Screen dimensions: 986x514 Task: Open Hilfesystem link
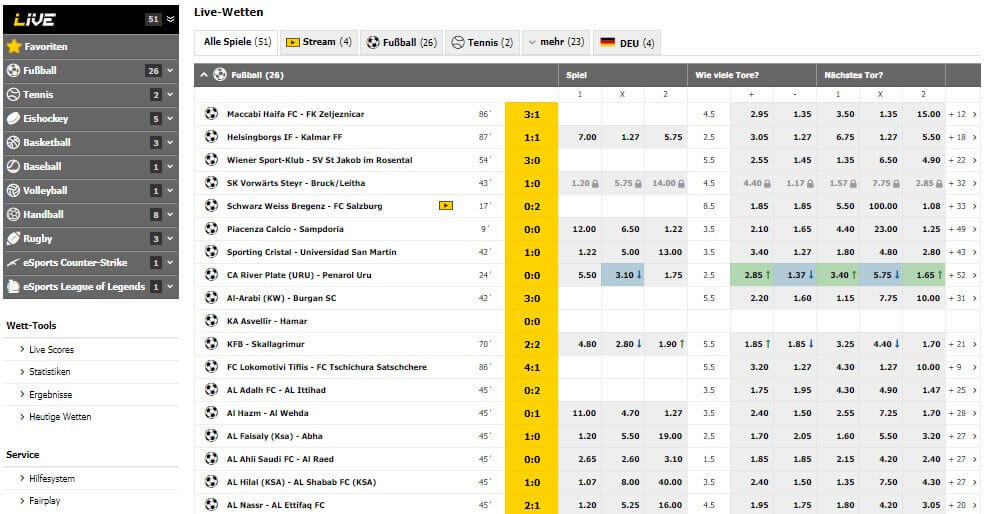pyautogui.click(x=52, y=478)
